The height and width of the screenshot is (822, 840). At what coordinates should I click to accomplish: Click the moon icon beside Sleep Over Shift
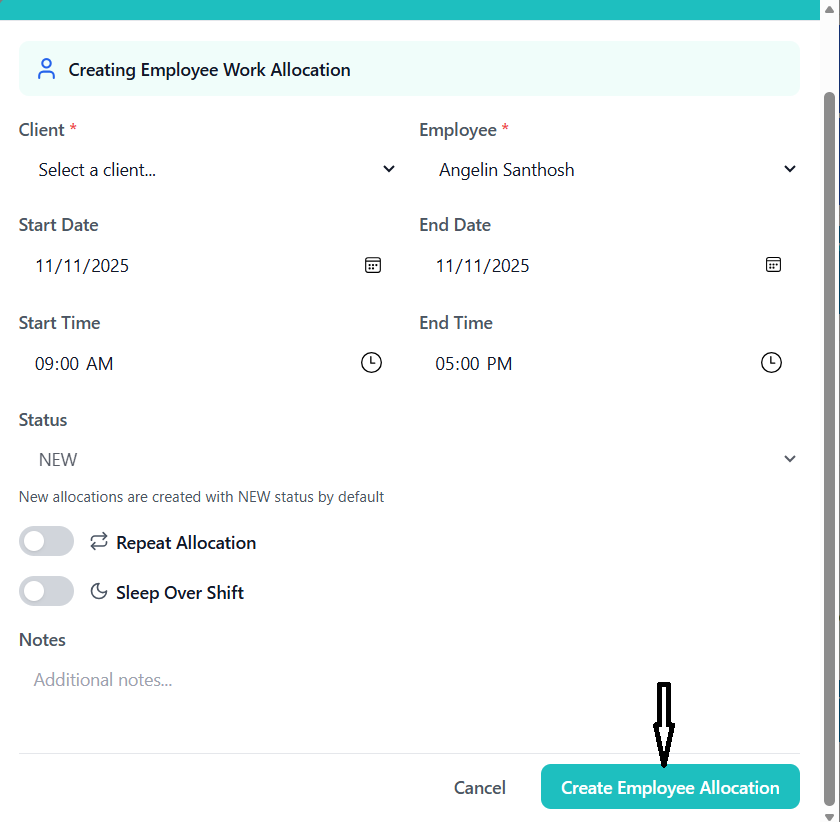point(98,592)
